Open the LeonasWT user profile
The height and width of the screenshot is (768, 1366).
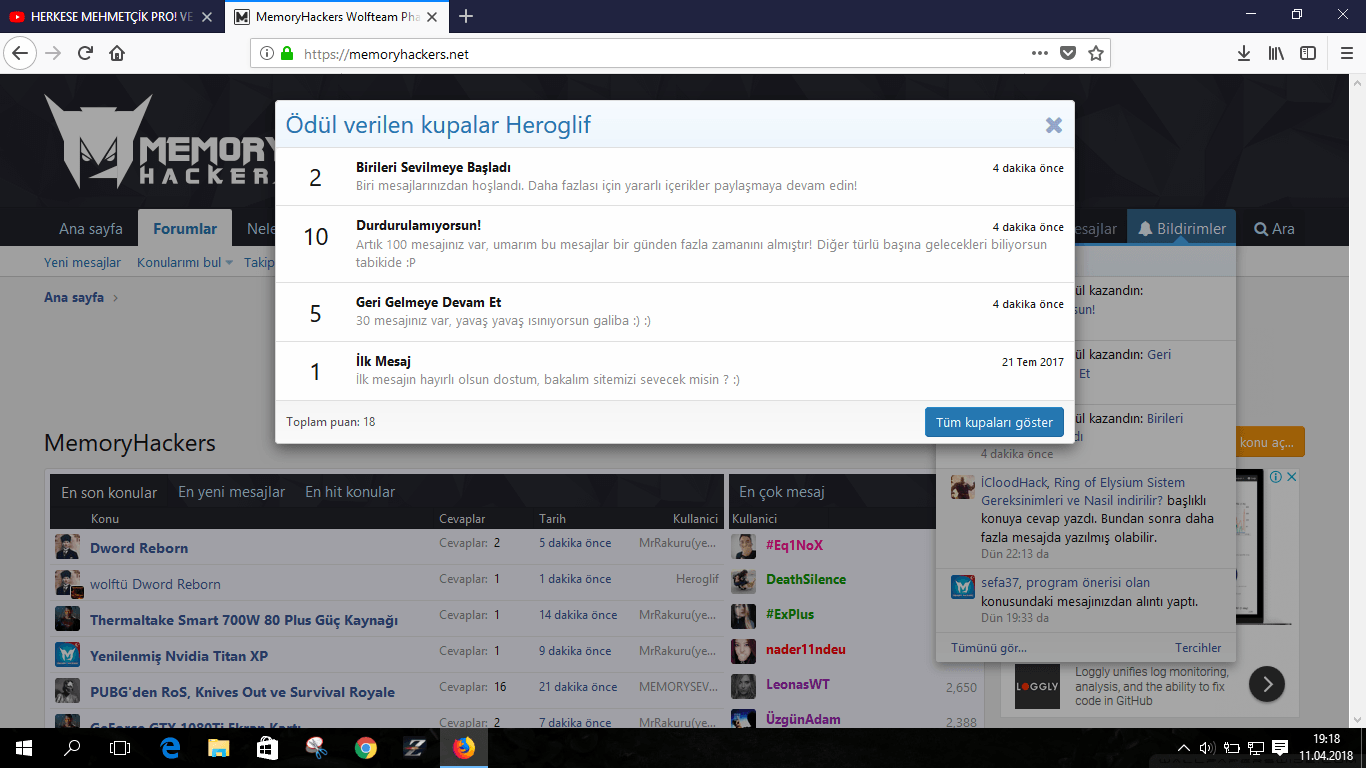pyautogui.click(x=798, y=684)
